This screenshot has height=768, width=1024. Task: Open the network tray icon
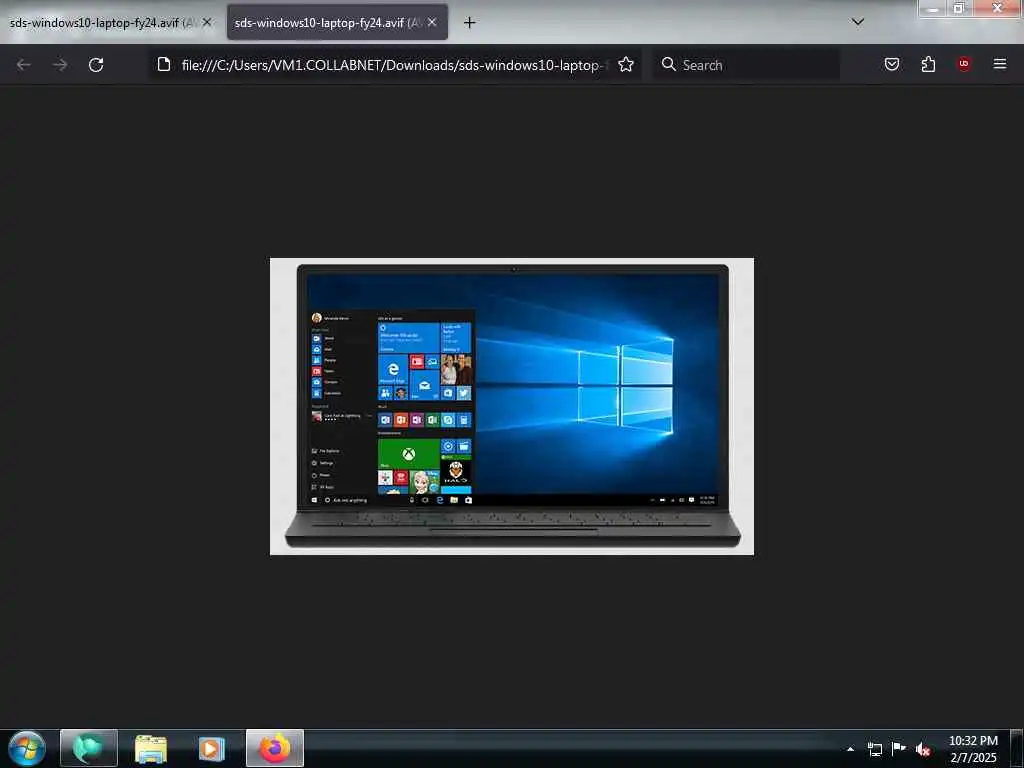pos(874,749)
